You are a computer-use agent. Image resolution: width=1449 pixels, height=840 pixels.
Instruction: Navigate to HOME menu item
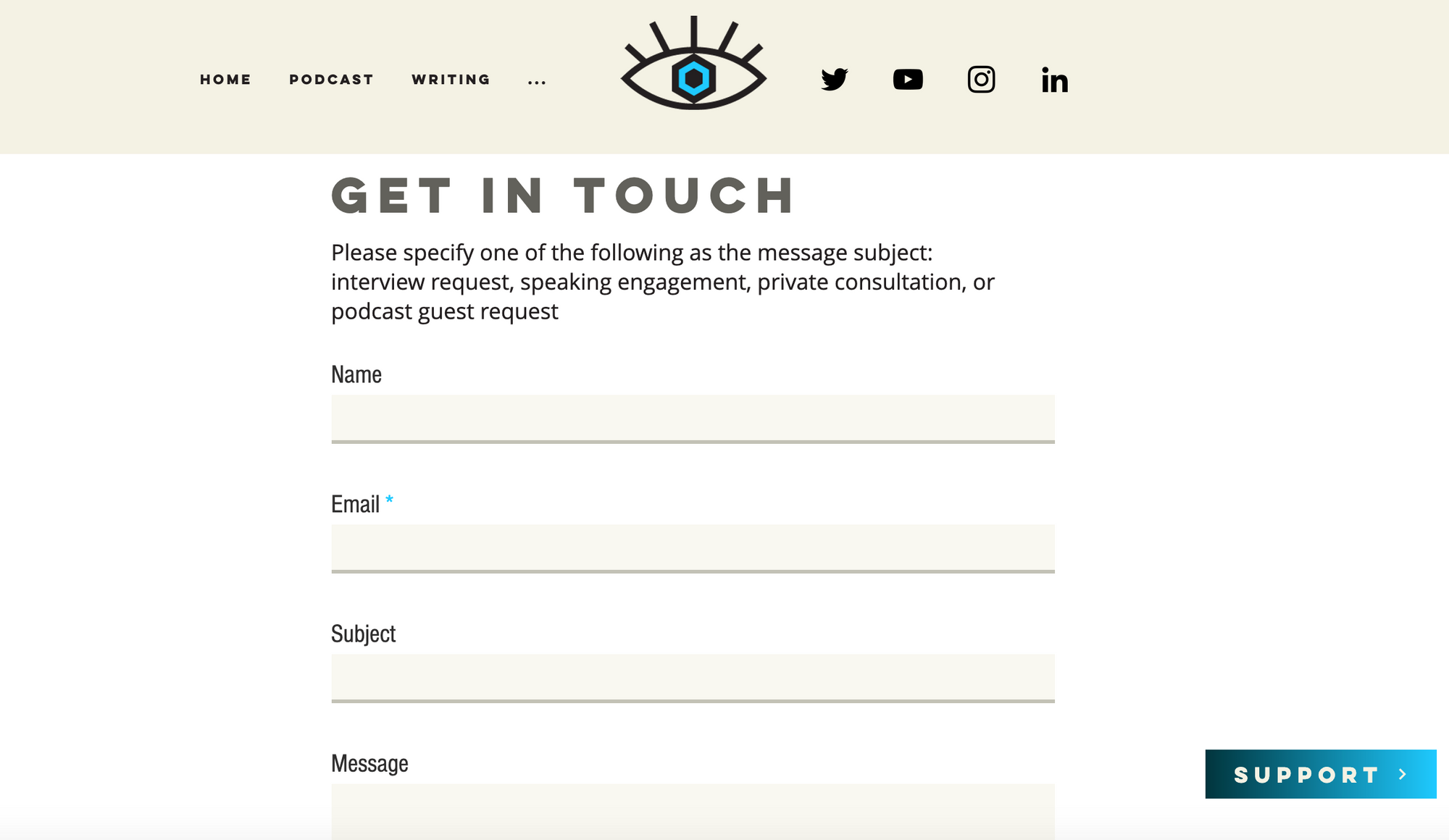coord(225,78)
